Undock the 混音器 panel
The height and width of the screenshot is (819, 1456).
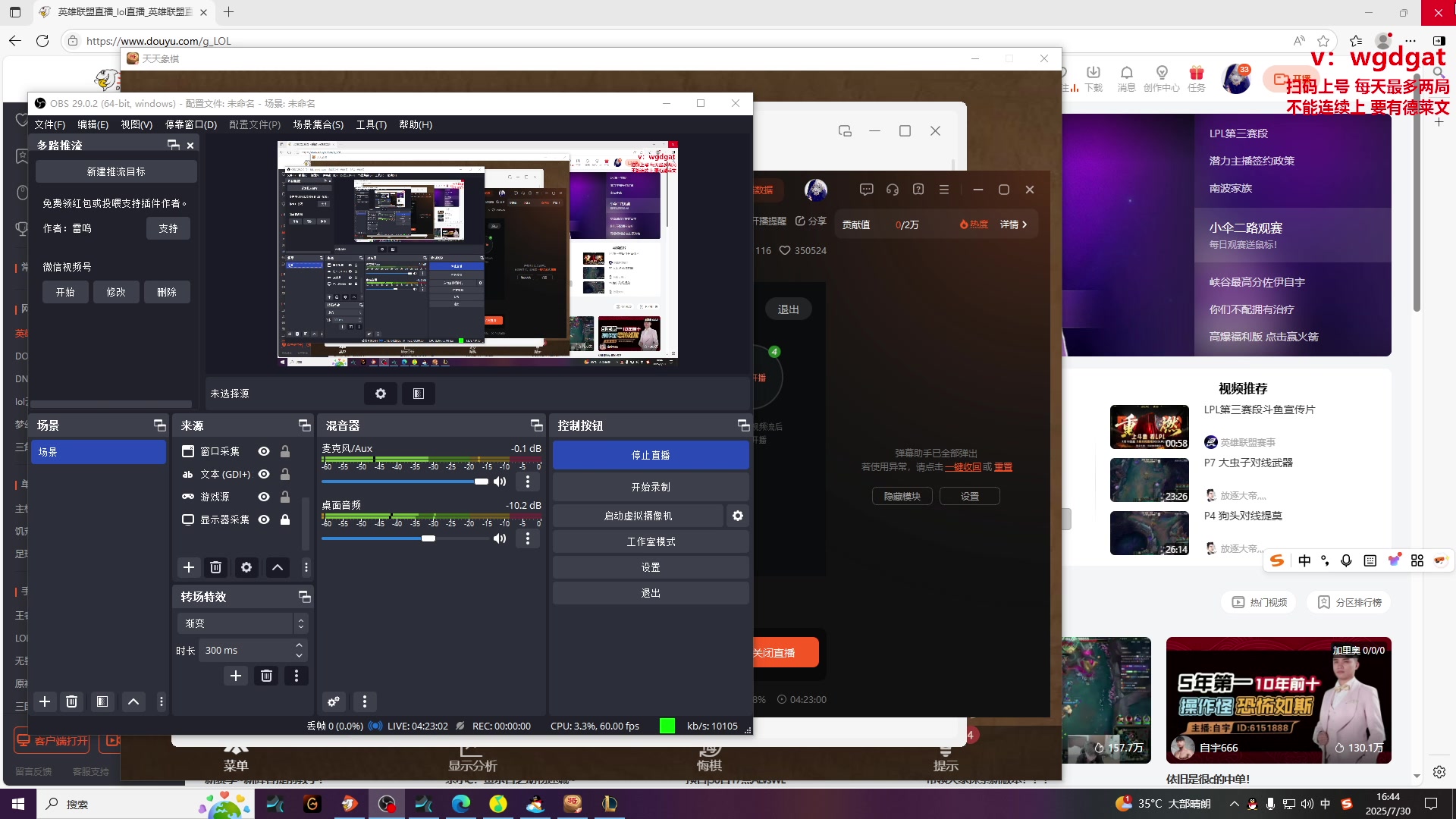pyautogui.click(x=537, y=425)
